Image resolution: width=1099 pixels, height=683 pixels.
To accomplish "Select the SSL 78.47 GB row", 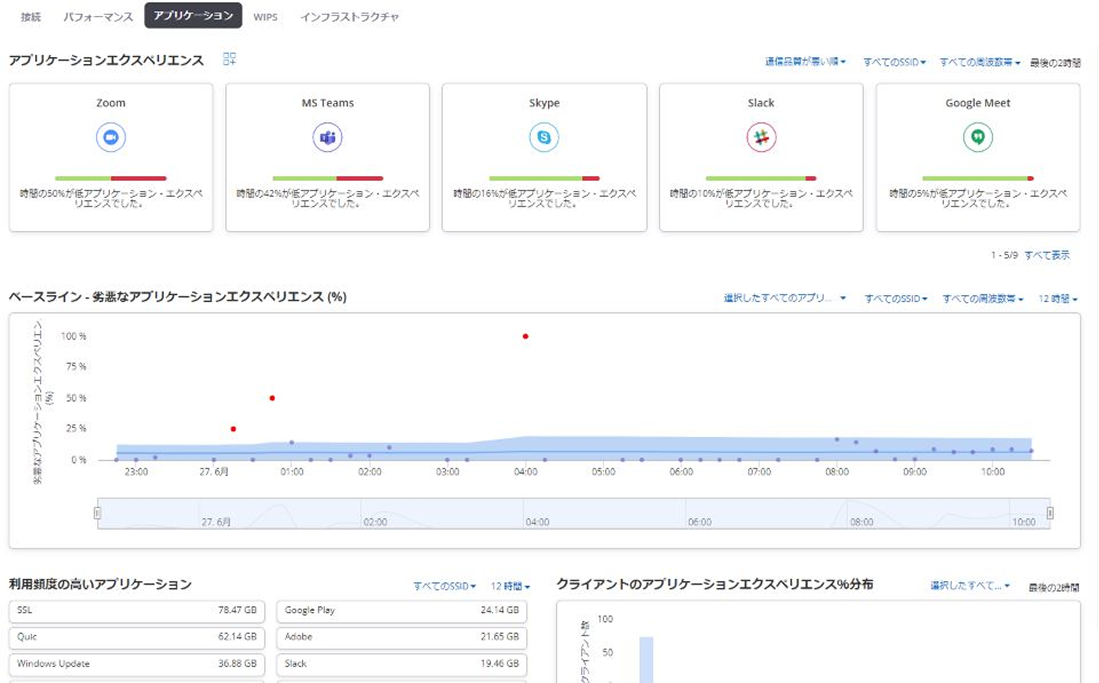I will (137, 611).
